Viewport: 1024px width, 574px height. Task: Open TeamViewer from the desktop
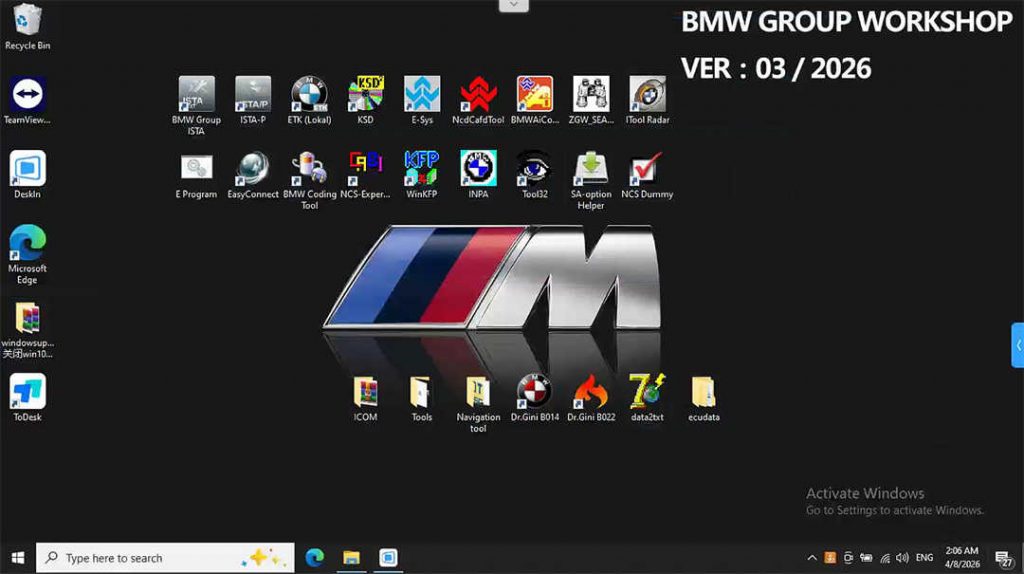pyautogui.click(x=27, y=96)
